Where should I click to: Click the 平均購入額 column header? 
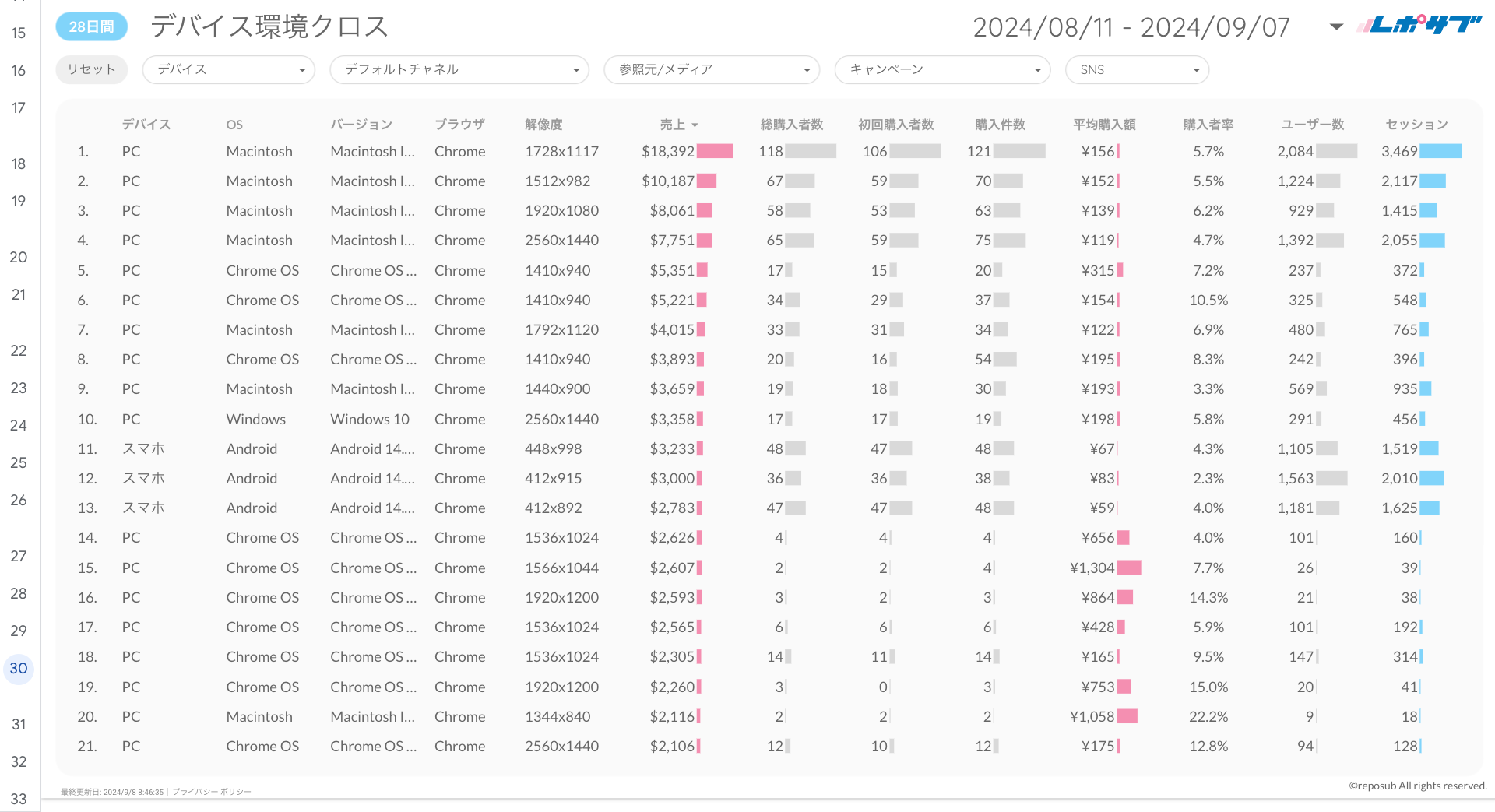click(1103, 125)
